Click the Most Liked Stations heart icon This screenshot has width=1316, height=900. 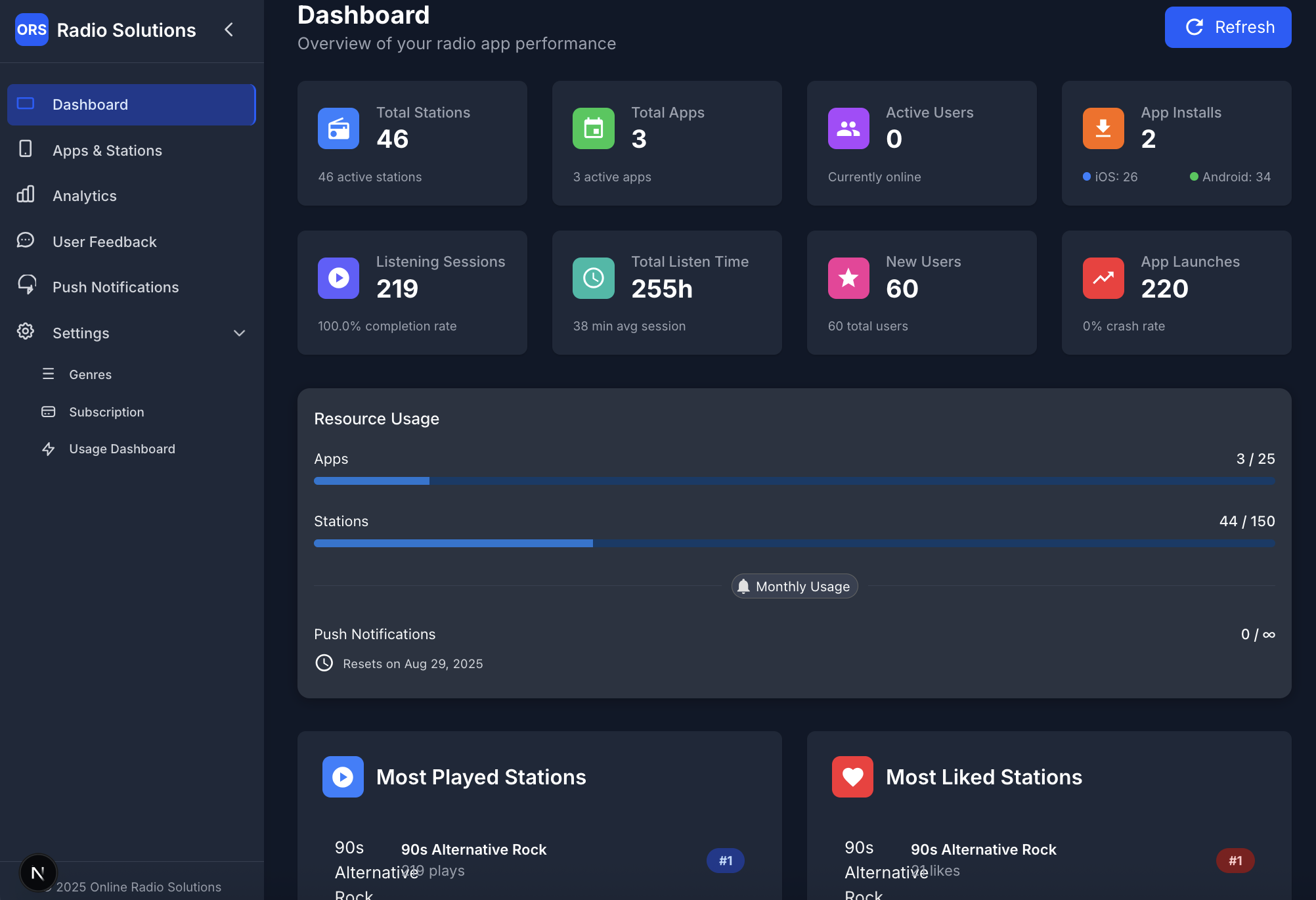tap(852, 776)
